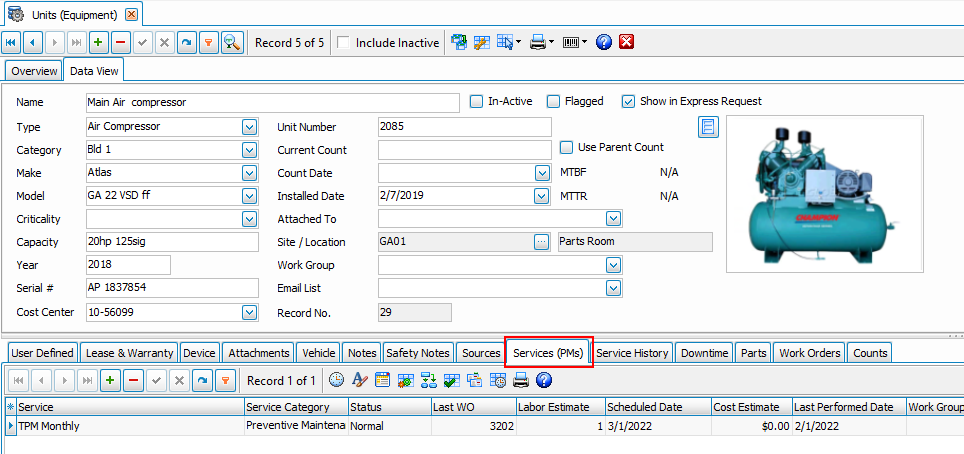
Task: Open the Service History tab
Action: pyautogui.click(x=632, y=353)
